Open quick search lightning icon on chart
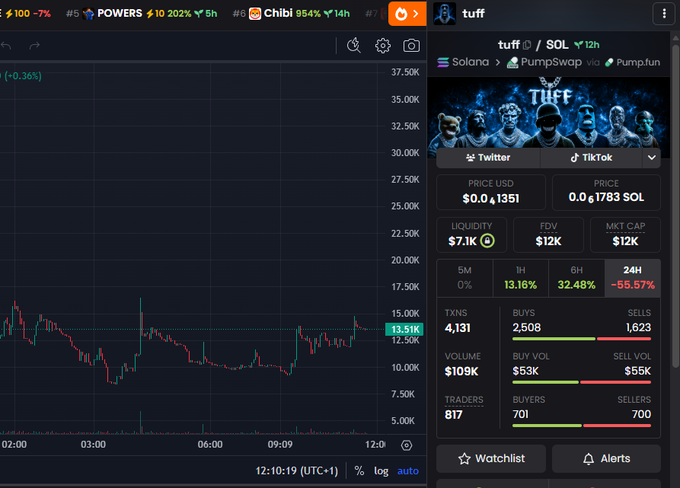The image size is (680, 488). (x=354, y=46)
